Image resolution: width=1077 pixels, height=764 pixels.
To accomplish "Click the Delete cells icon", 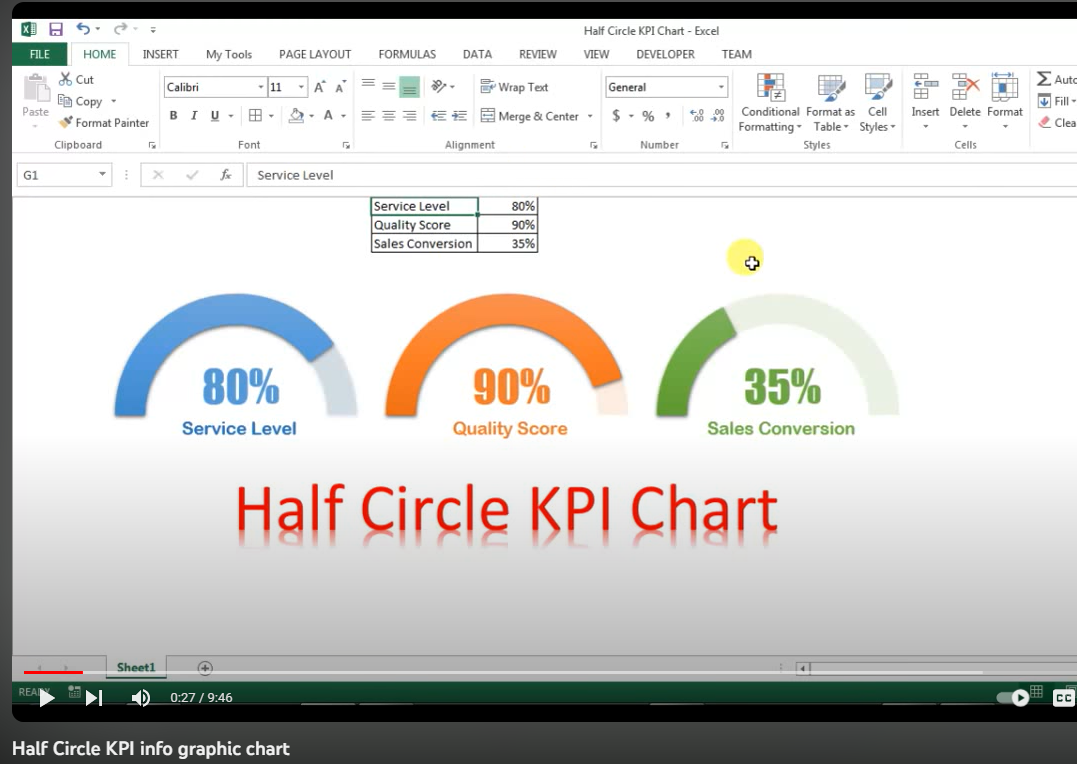I will pos(964,88).
